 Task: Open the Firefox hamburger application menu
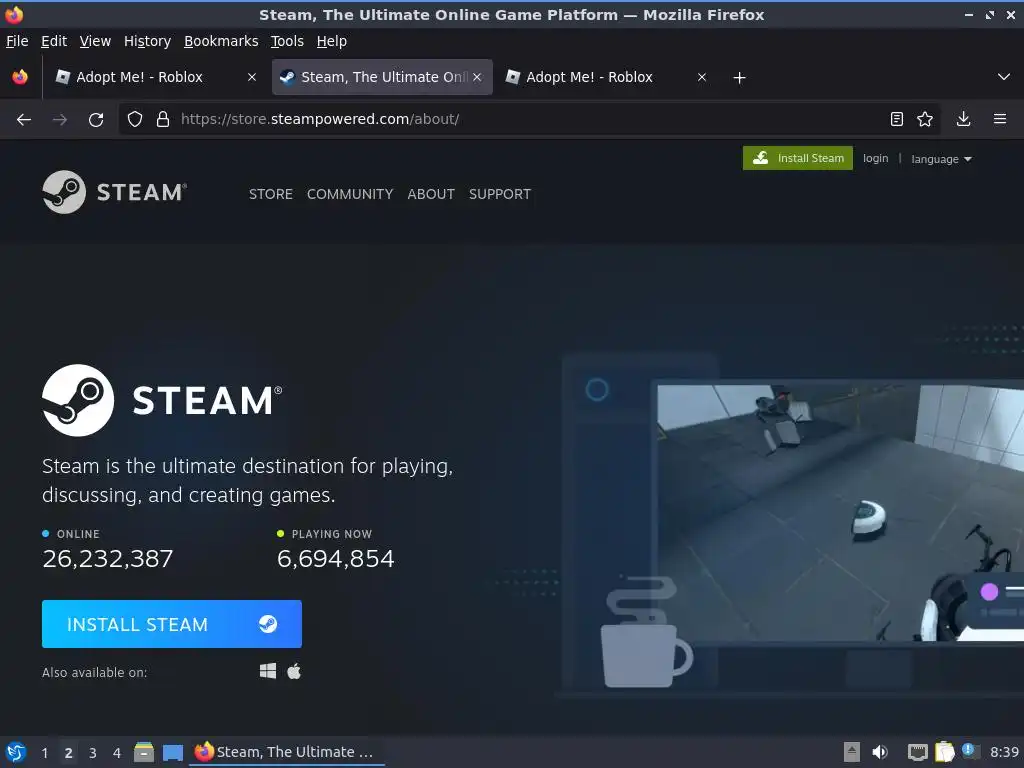[x=1000, y=119]
